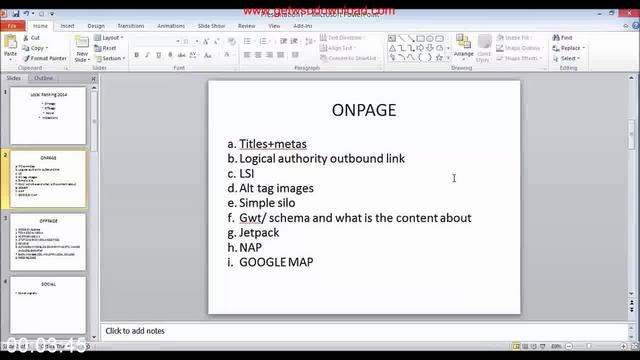640x360 pixels.
Task: Open the Replace dropdown
Action: (x=569, y=48)
